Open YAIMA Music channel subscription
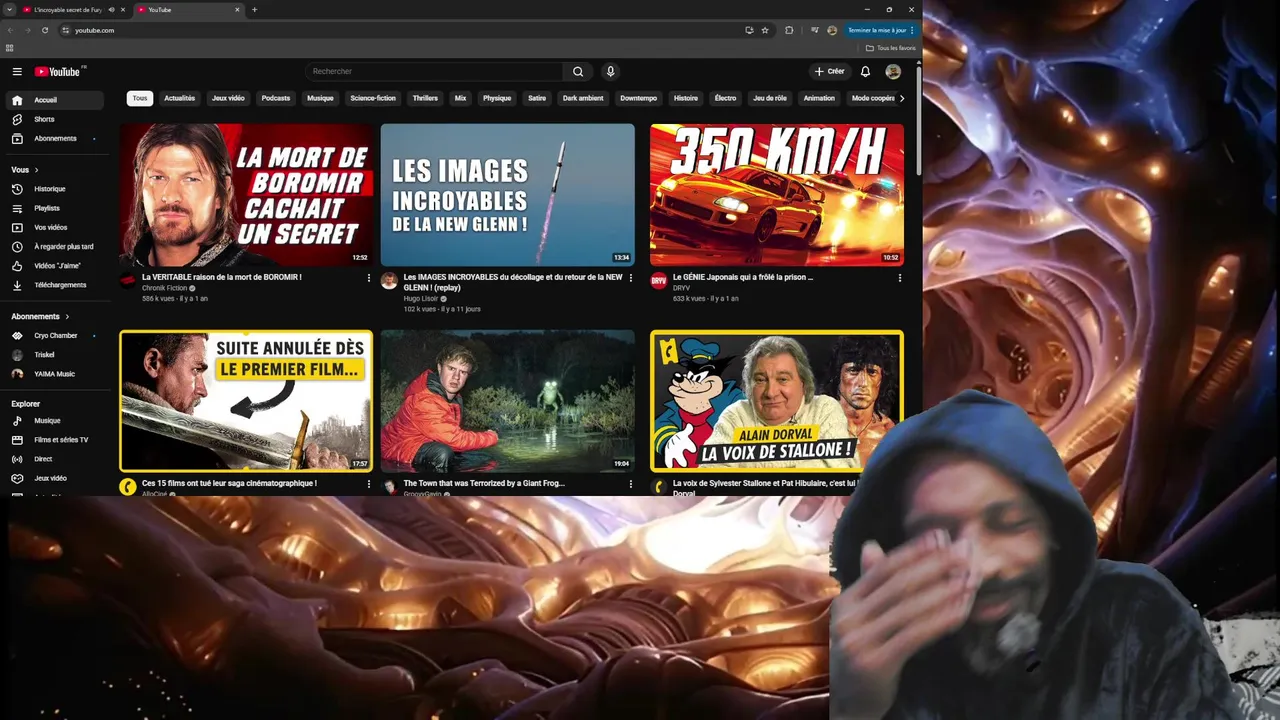The image size is (1280, 720). click(x=55, y=374)
